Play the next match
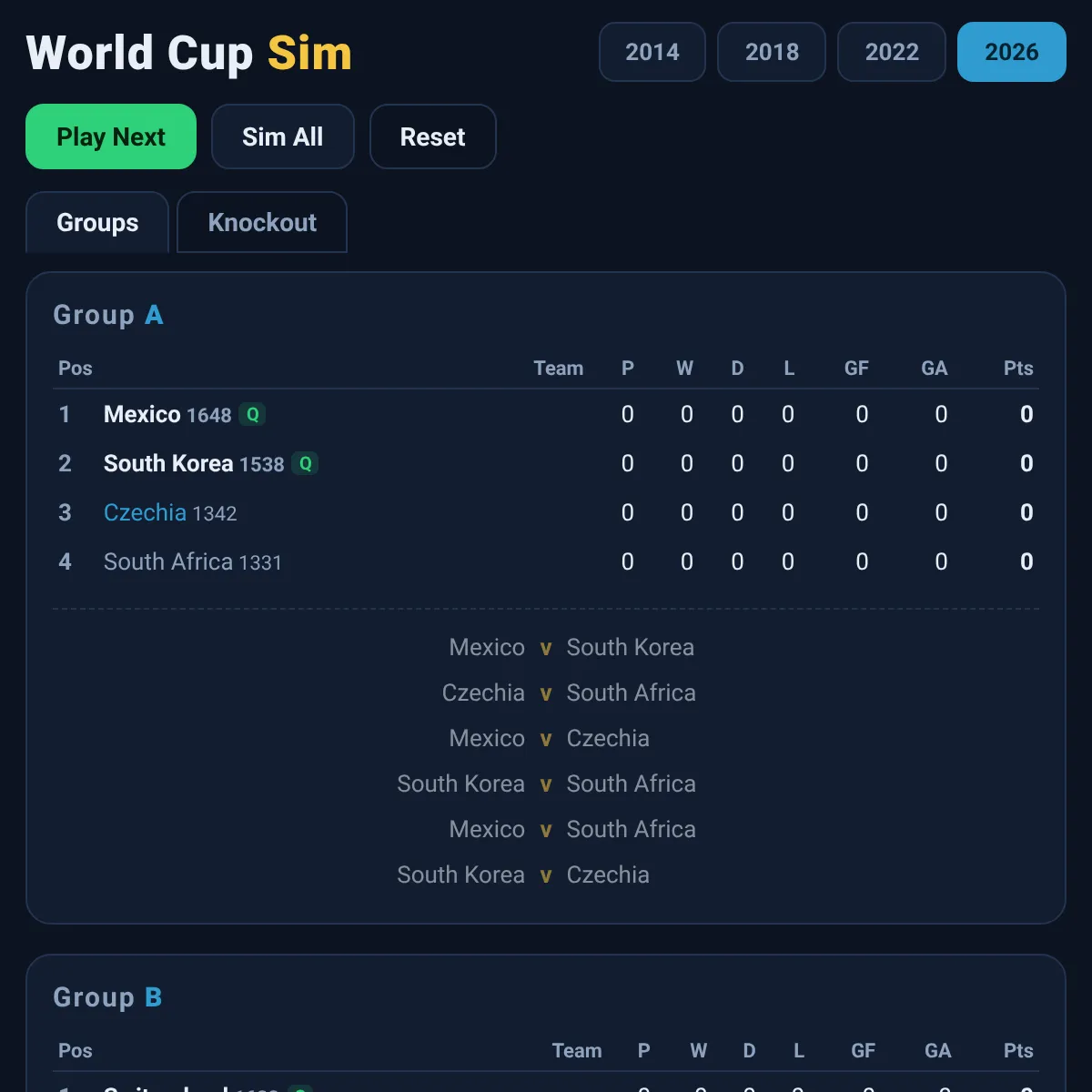The width and height of the screenshot is (1092, 1092). (x=111, y=136)
